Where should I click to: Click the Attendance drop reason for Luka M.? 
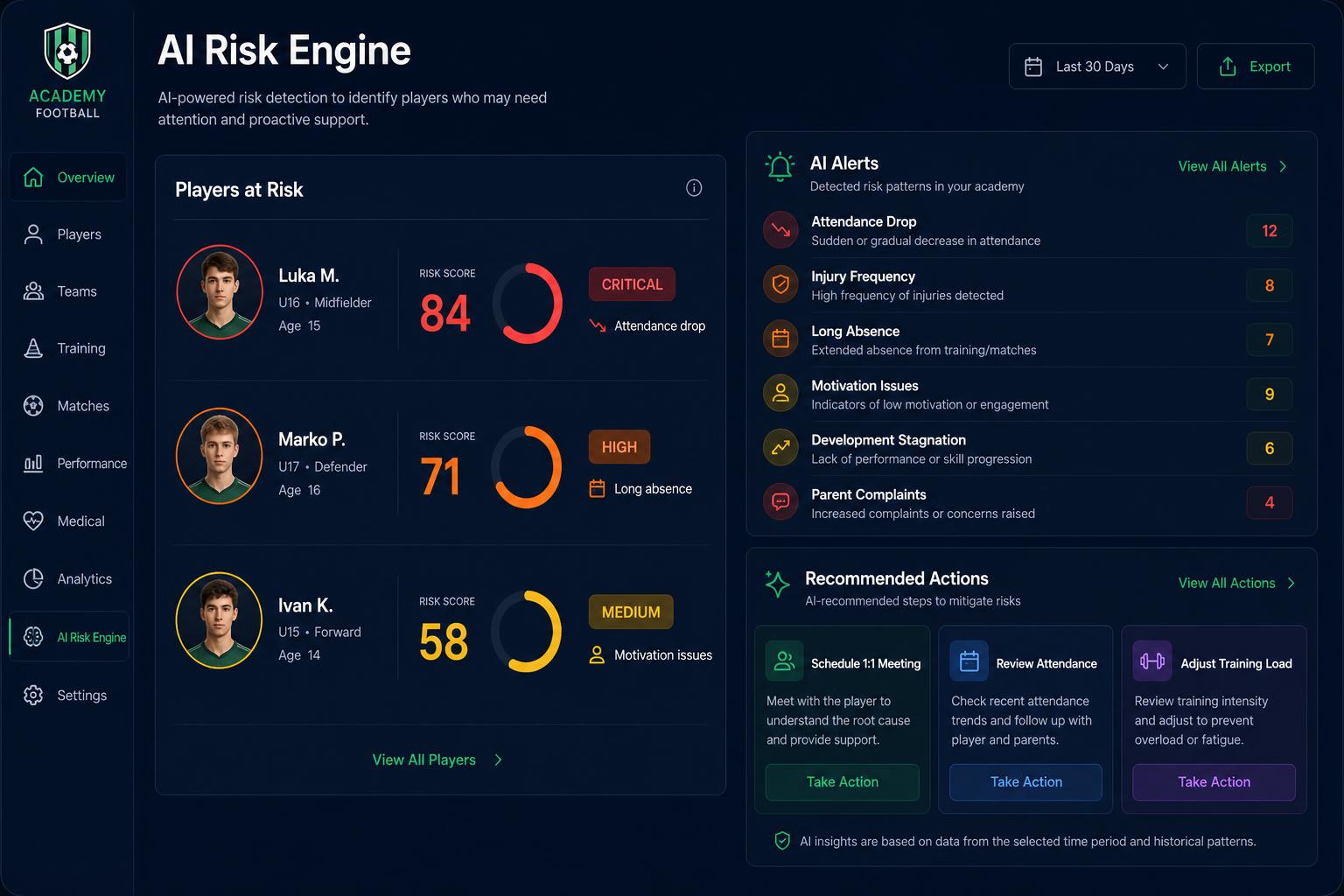647,325
